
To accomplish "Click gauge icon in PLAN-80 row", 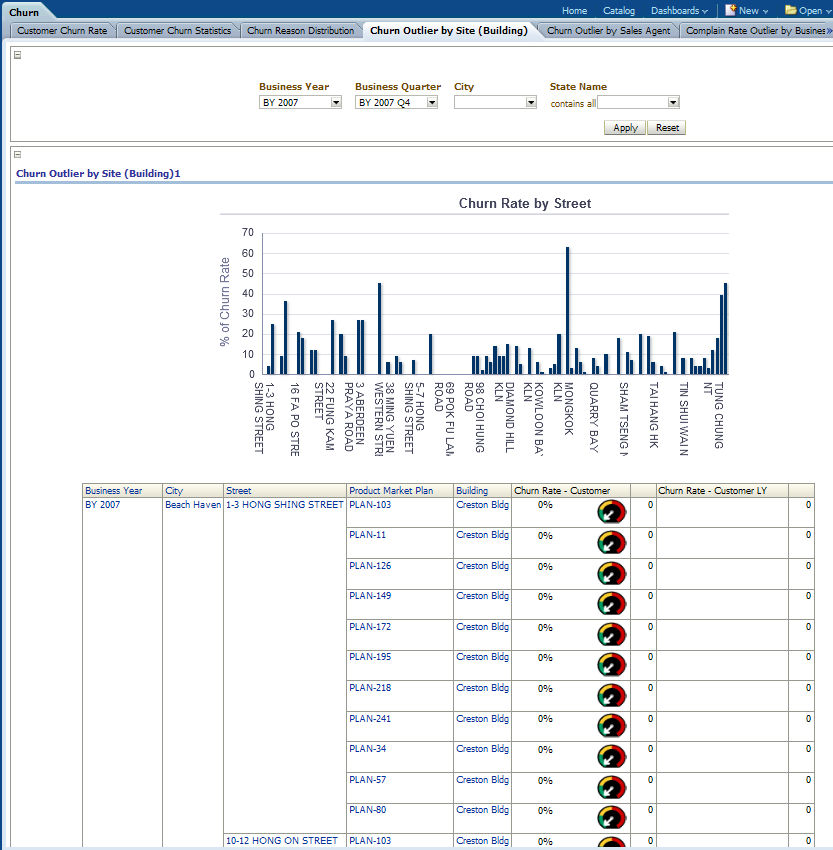I will tap(611, 818).
